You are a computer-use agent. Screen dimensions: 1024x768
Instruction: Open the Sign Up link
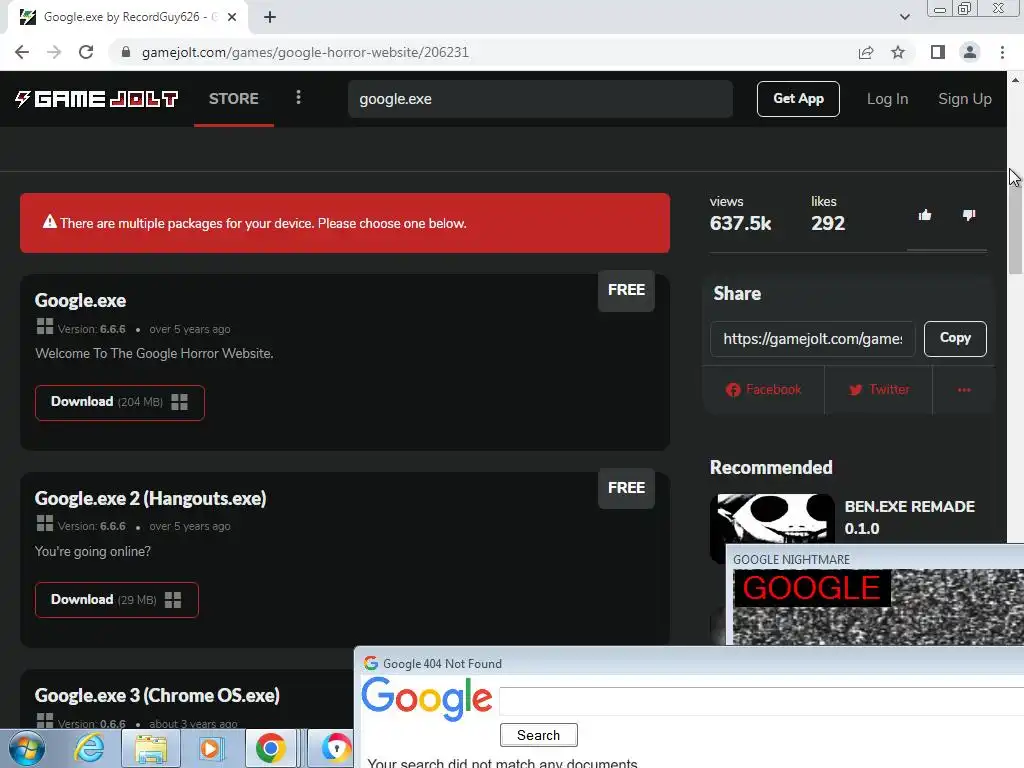coord(965,99)
